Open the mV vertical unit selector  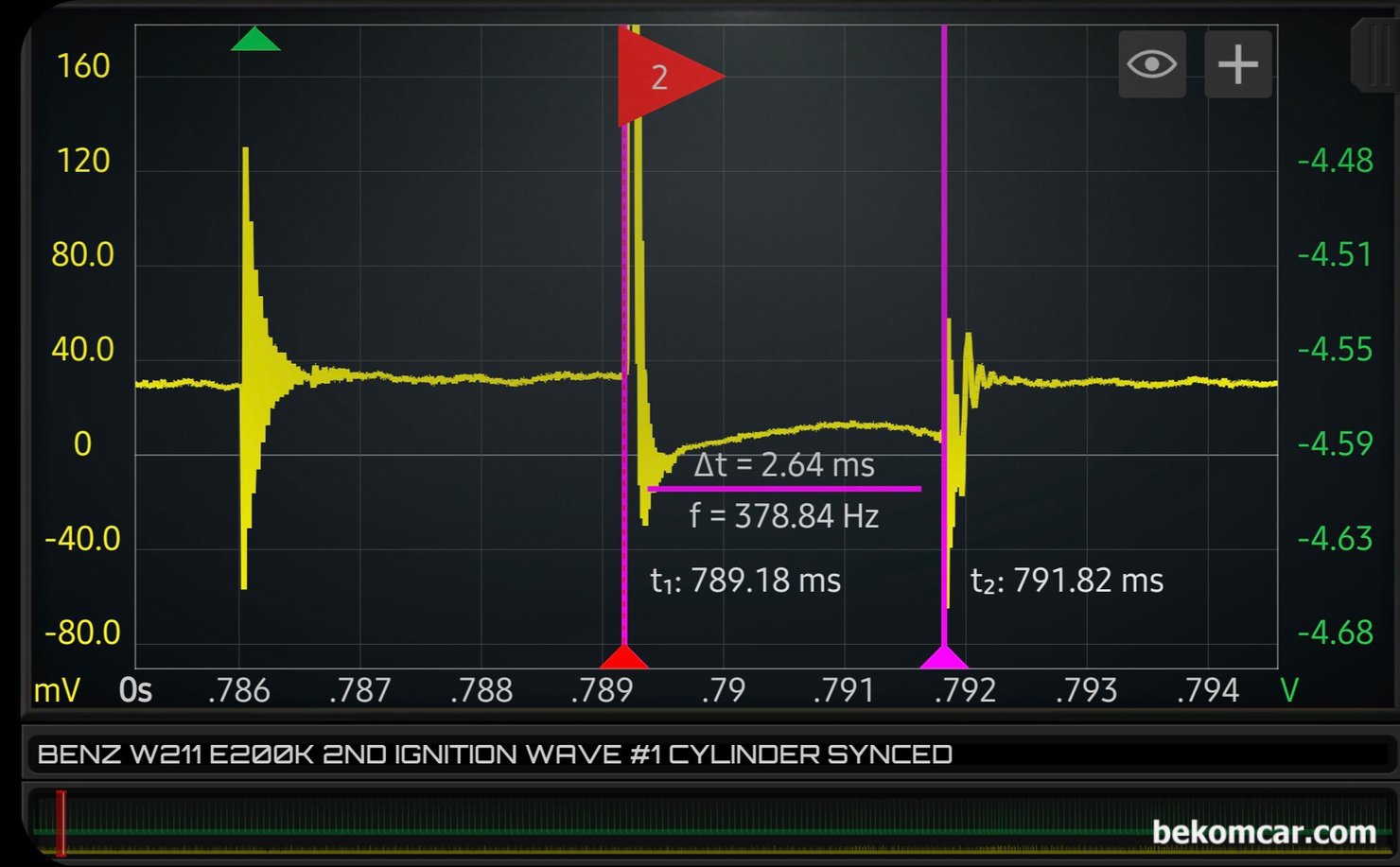[57, 691]
